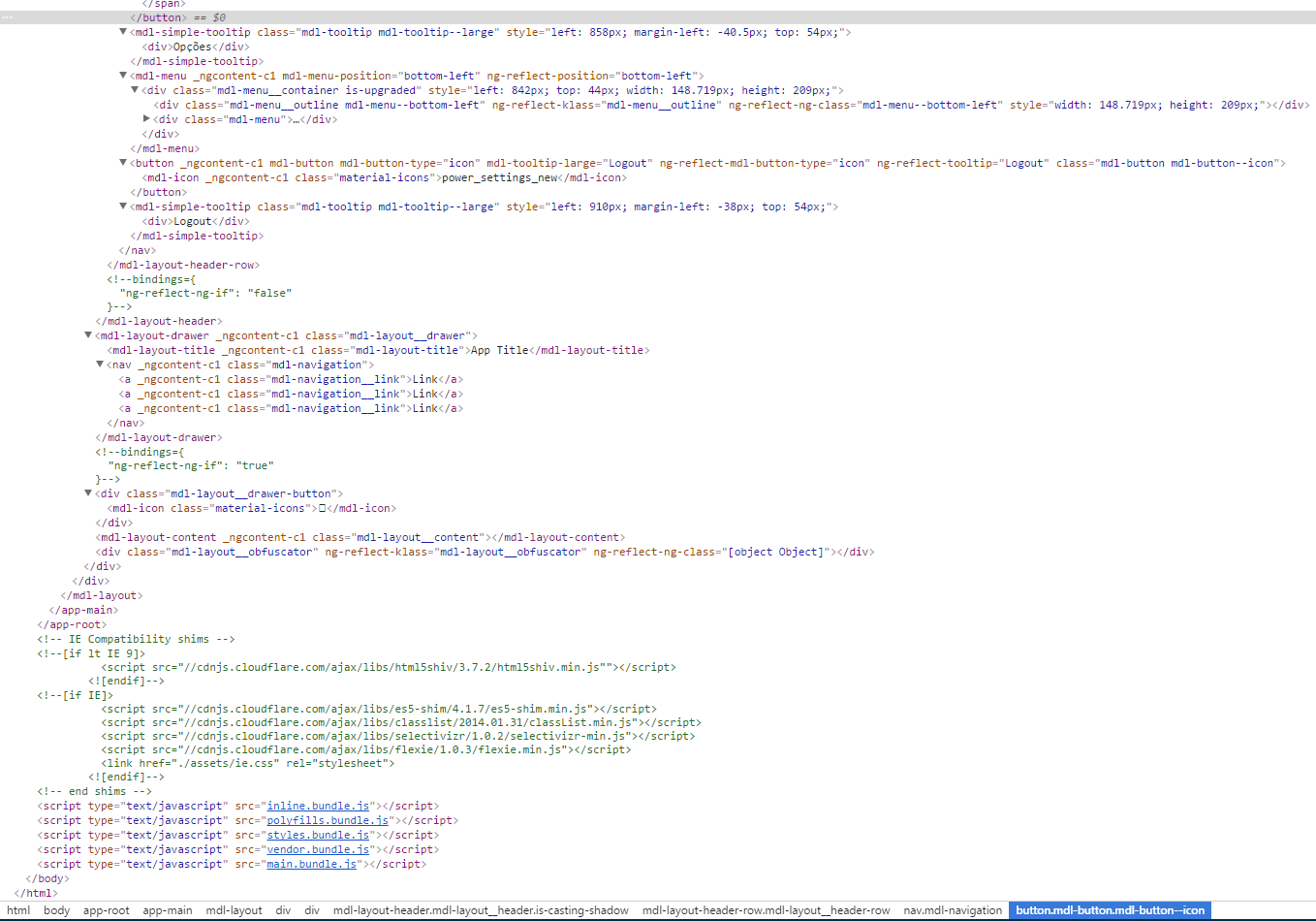This screenshot has width=1316, height=921.
Task: Select the closing </mdl-layout-header-row> tag
Action: click(183, 265)
